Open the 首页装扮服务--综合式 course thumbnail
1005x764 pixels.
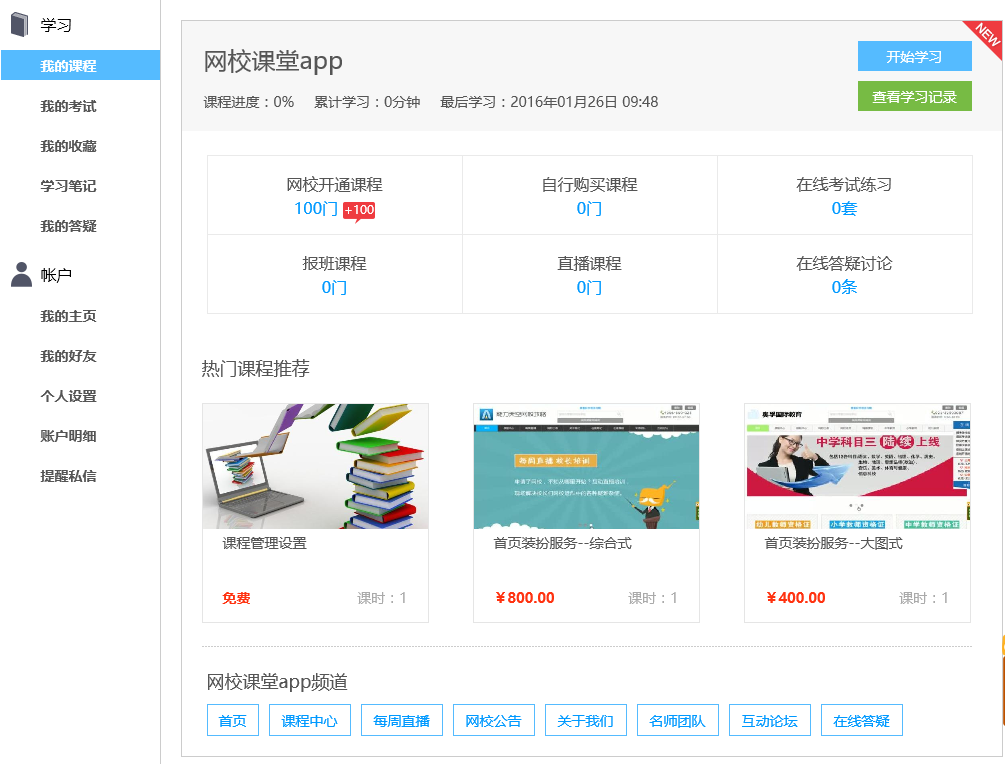[x=586, y=466]
